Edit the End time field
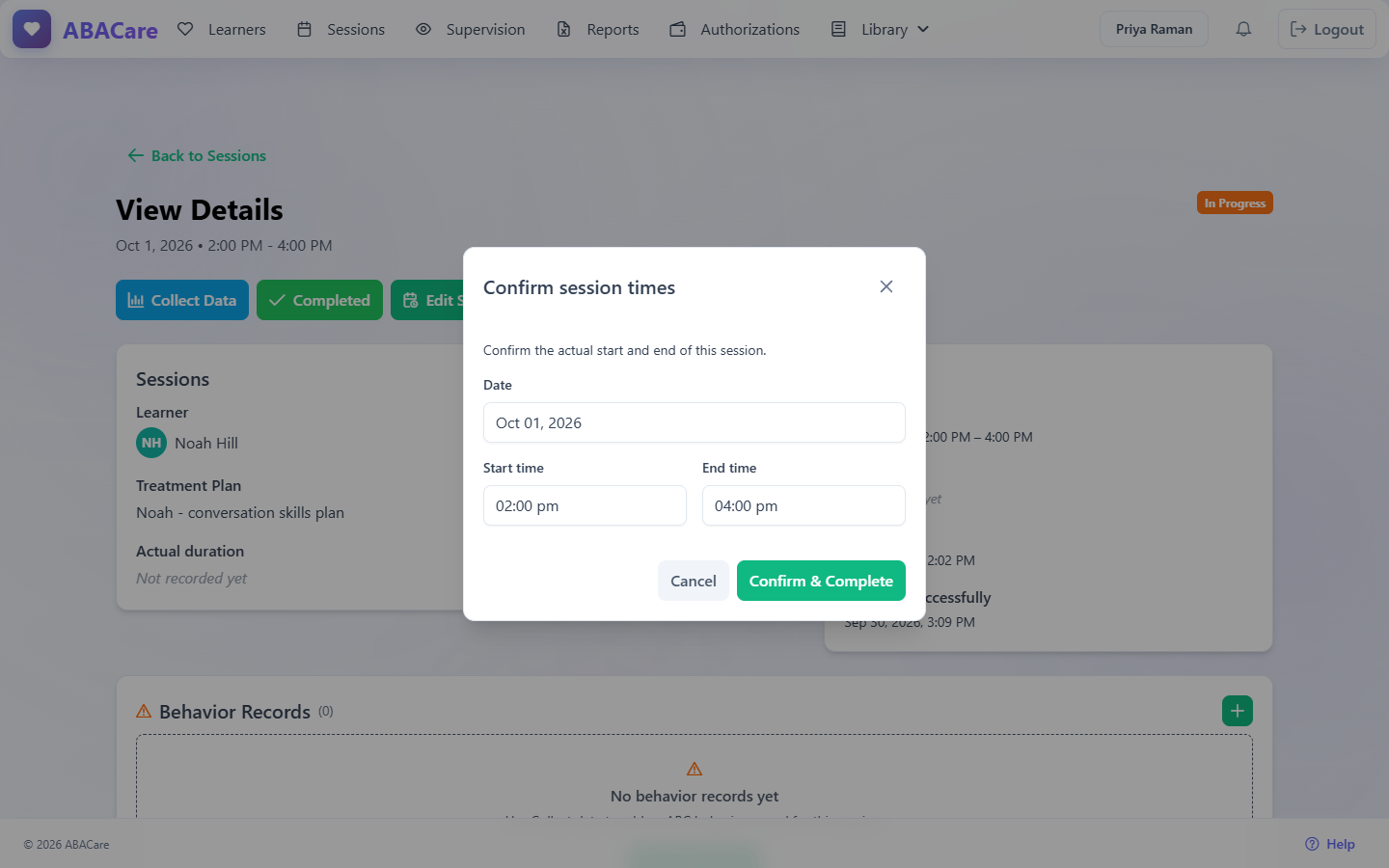Image resolution: width=1389 pixels, height=868 pixels. tap(803, 505)
